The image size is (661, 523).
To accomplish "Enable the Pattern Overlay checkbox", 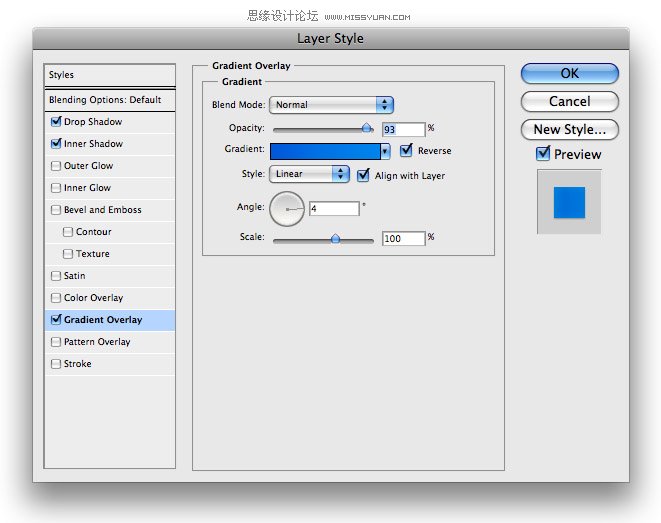I will click(56, 342).
